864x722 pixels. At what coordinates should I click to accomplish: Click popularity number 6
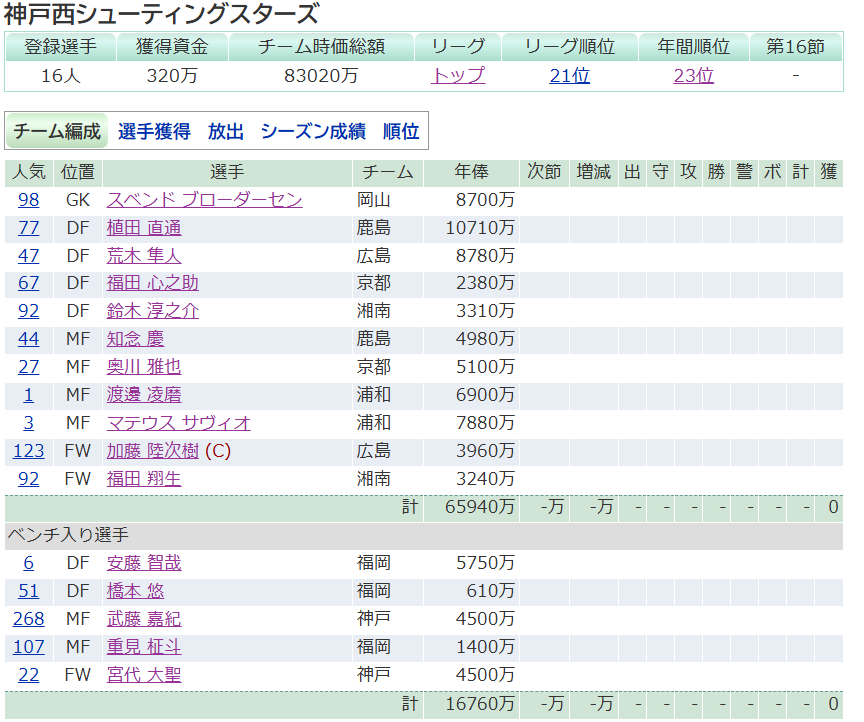29,563
